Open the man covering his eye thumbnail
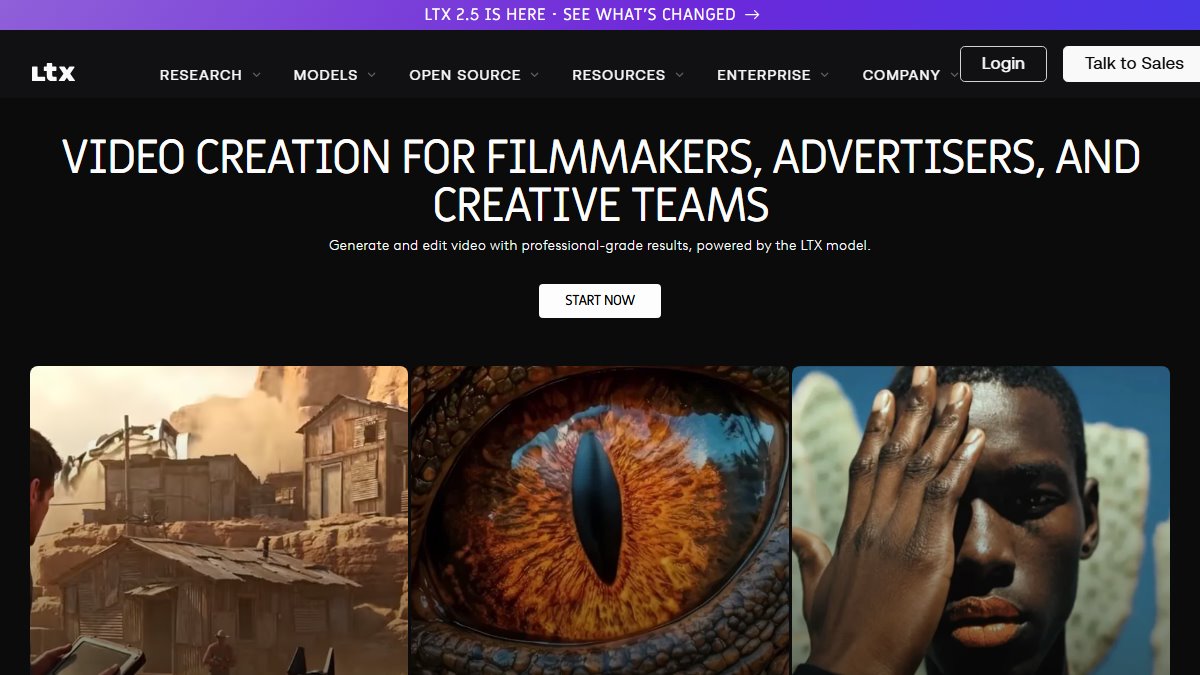Screen dimensions: 1200x675 981,520
